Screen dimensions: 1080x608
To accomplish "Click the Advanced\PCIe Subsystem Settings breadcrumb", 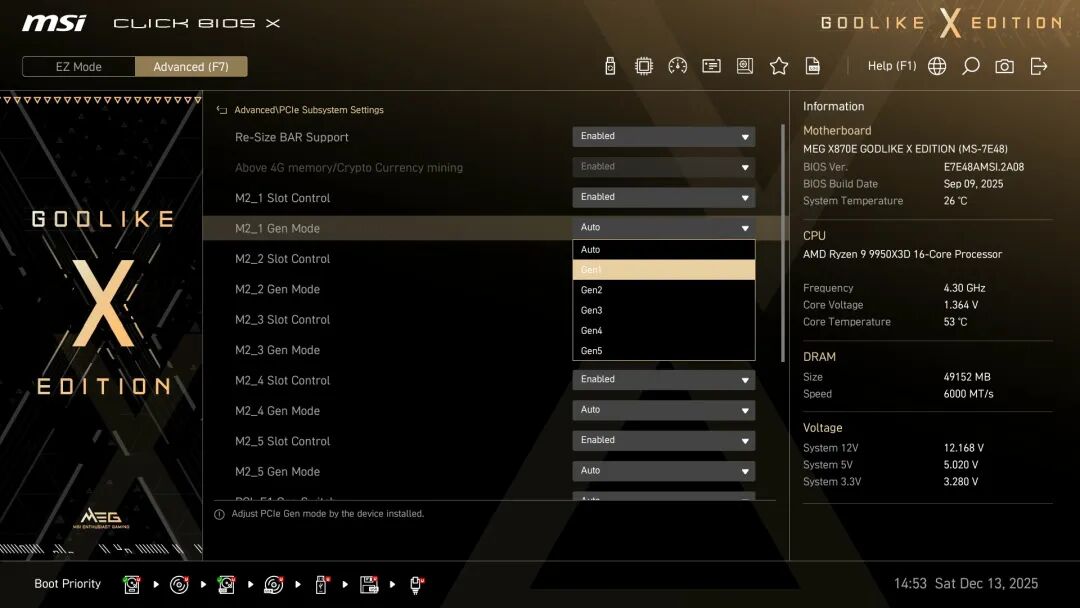I will [x=309, y=110].
